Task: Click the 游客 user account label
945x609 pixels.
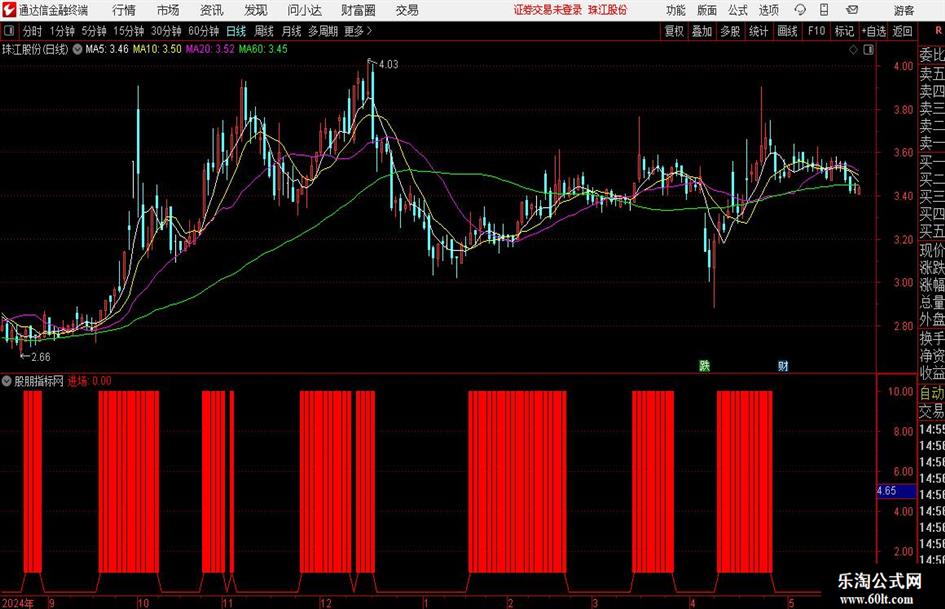Action: pos(904,10)
